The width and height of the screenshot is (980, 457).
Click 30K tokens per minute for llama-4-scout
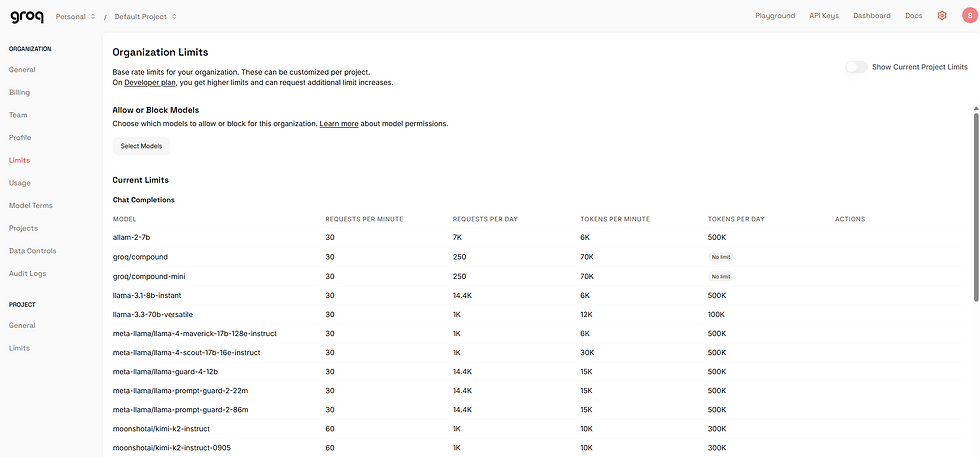pos(587,353)
